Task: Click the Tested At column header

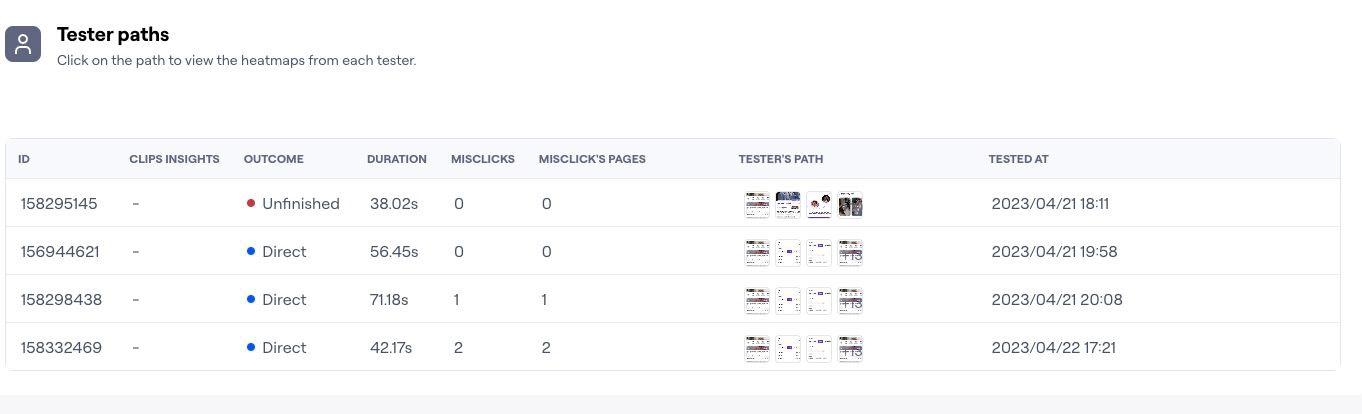Action: pyautogui.click(x=1018, y=159)
